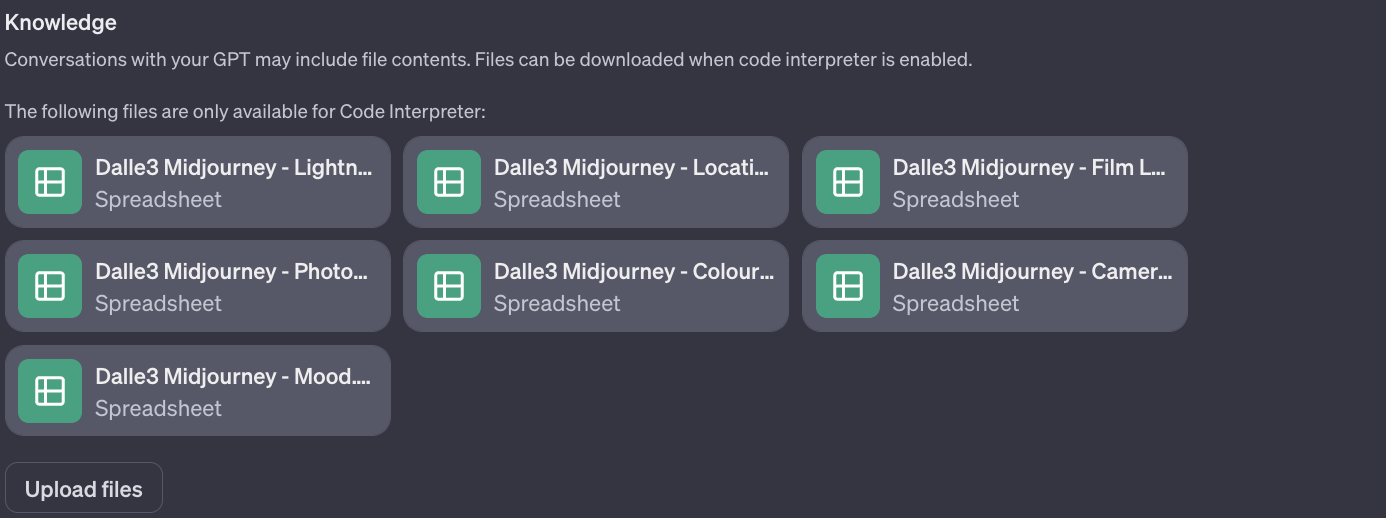
Task: Select the Dalle3 Midjourney - Locati... file name
Action: click(632, 168)
